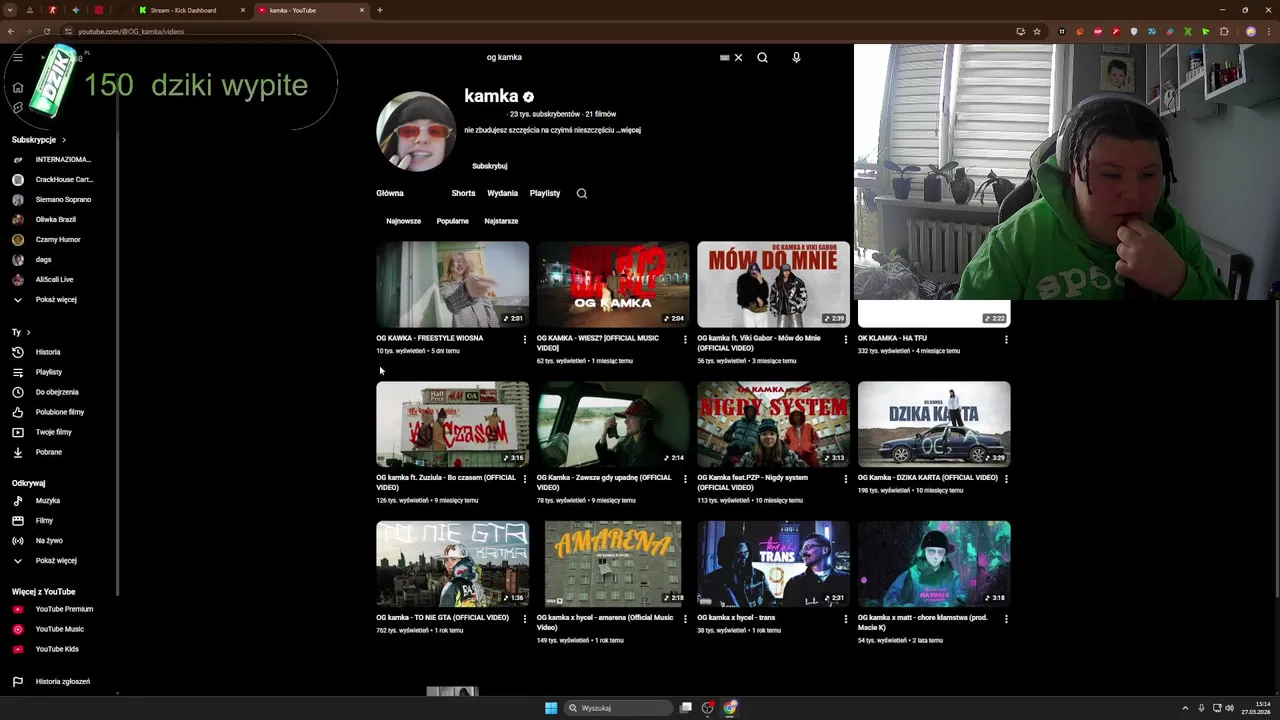Click the search magnifier button in YouTube header
Viewport: 1280px width, 720px height.
click(762, 57)
